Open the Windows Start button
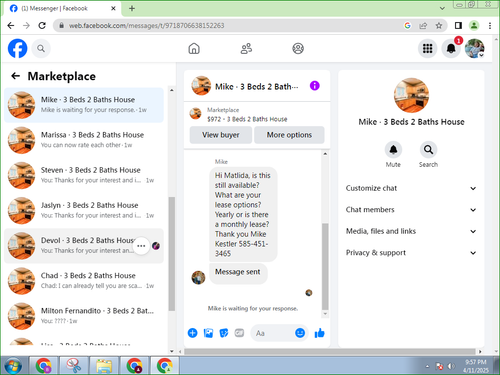The height and width of the screenshot is (375, 500). (x=13, y=366)
